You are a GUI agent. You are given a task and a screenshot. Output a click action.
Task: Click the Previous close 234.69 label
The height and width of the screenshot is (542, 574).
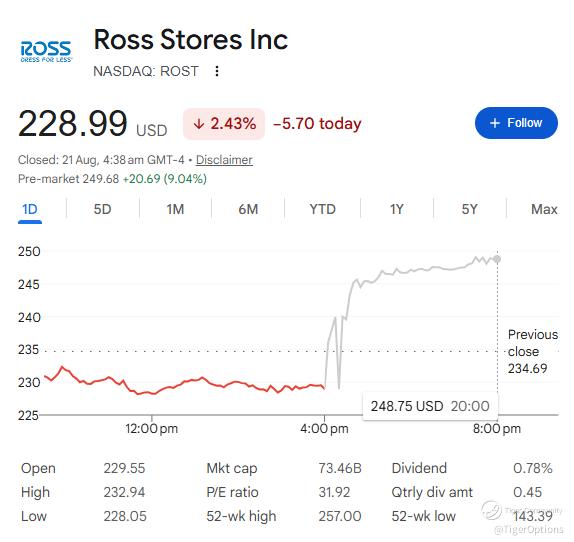(x=533, y=351)
